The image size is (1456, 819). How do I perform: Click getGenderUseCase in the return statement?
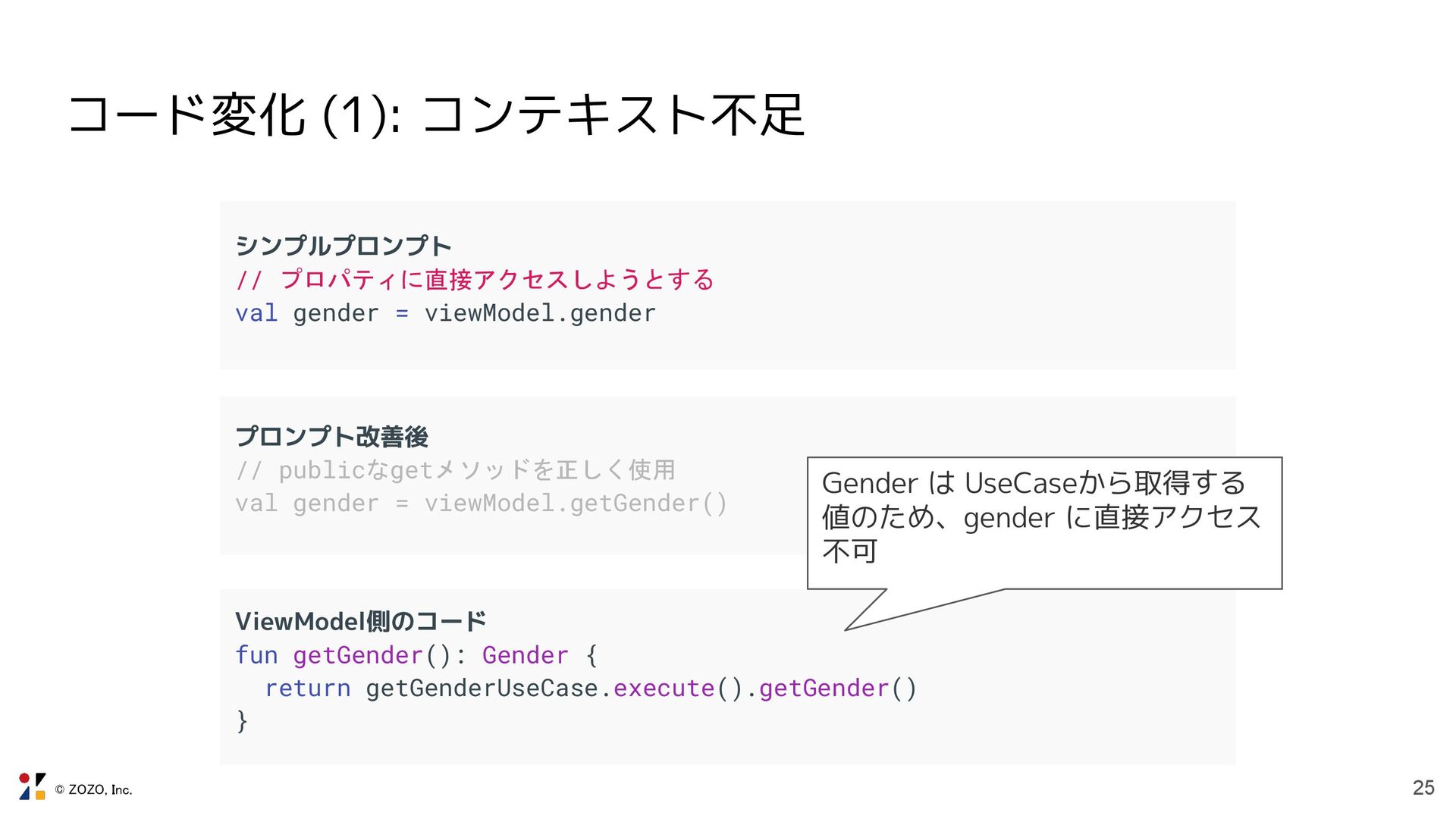coord(482,689)
